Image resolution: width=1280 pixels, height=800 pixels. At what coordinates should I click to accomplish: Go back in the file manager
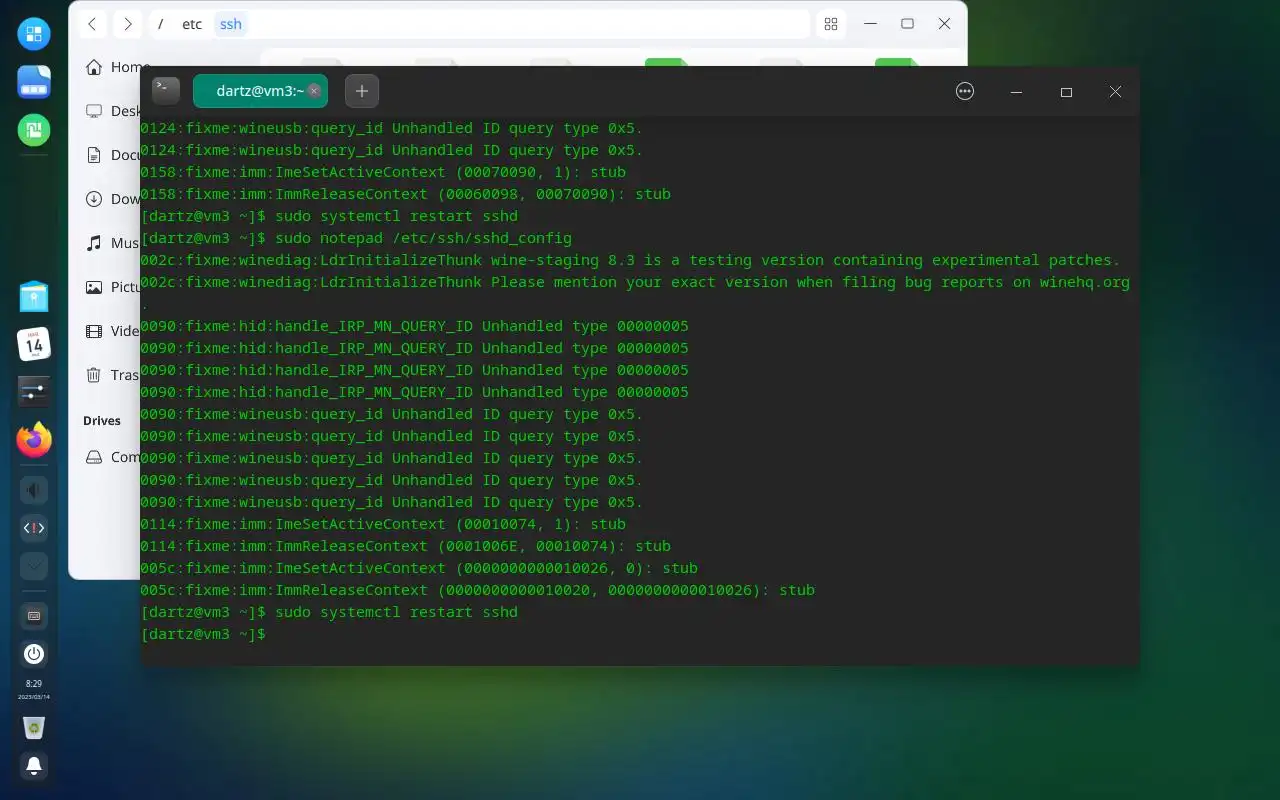[92, 24]
